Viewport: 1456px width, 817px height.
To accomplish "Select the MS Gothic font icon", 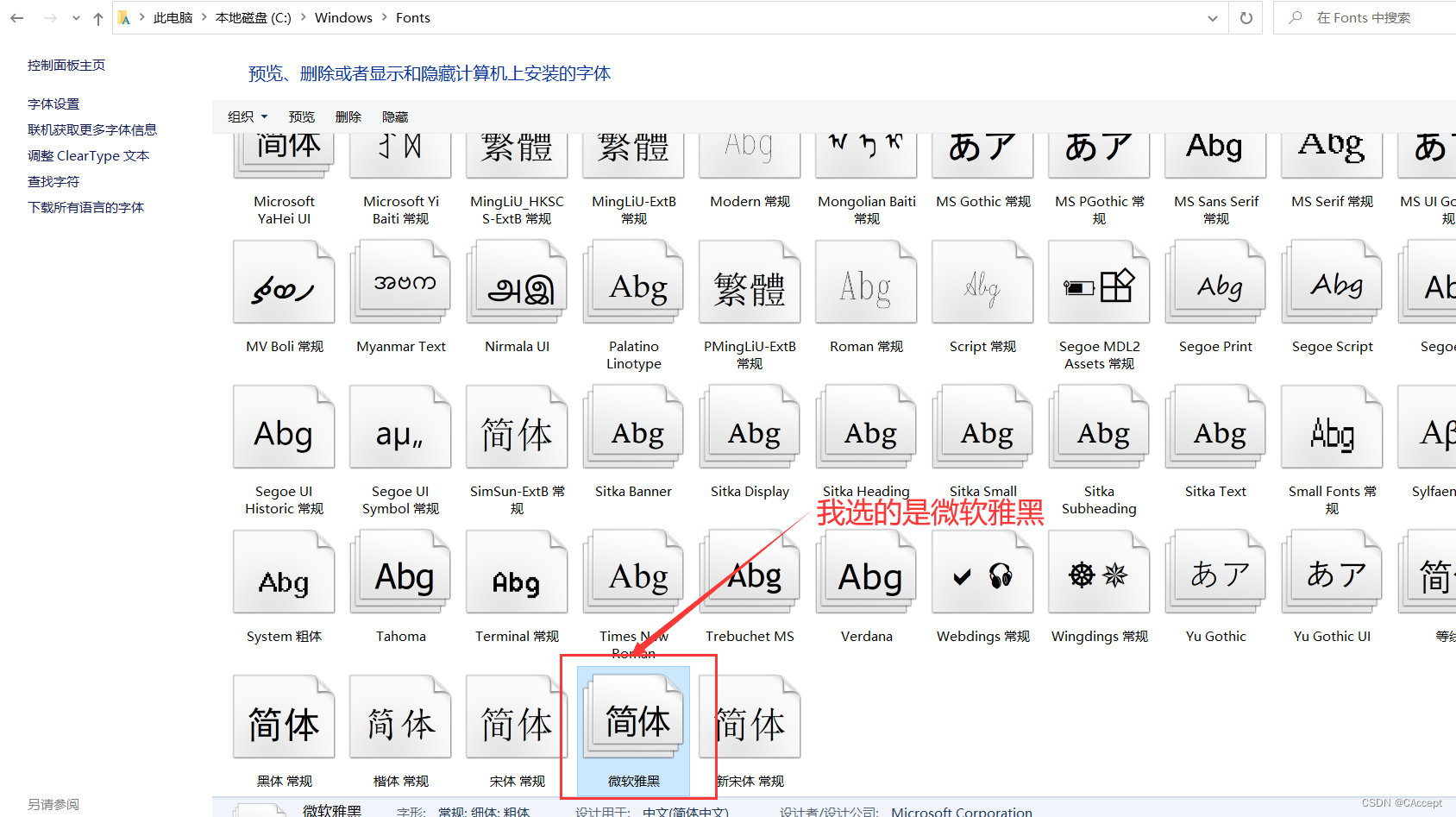I will tap(982, 155).
